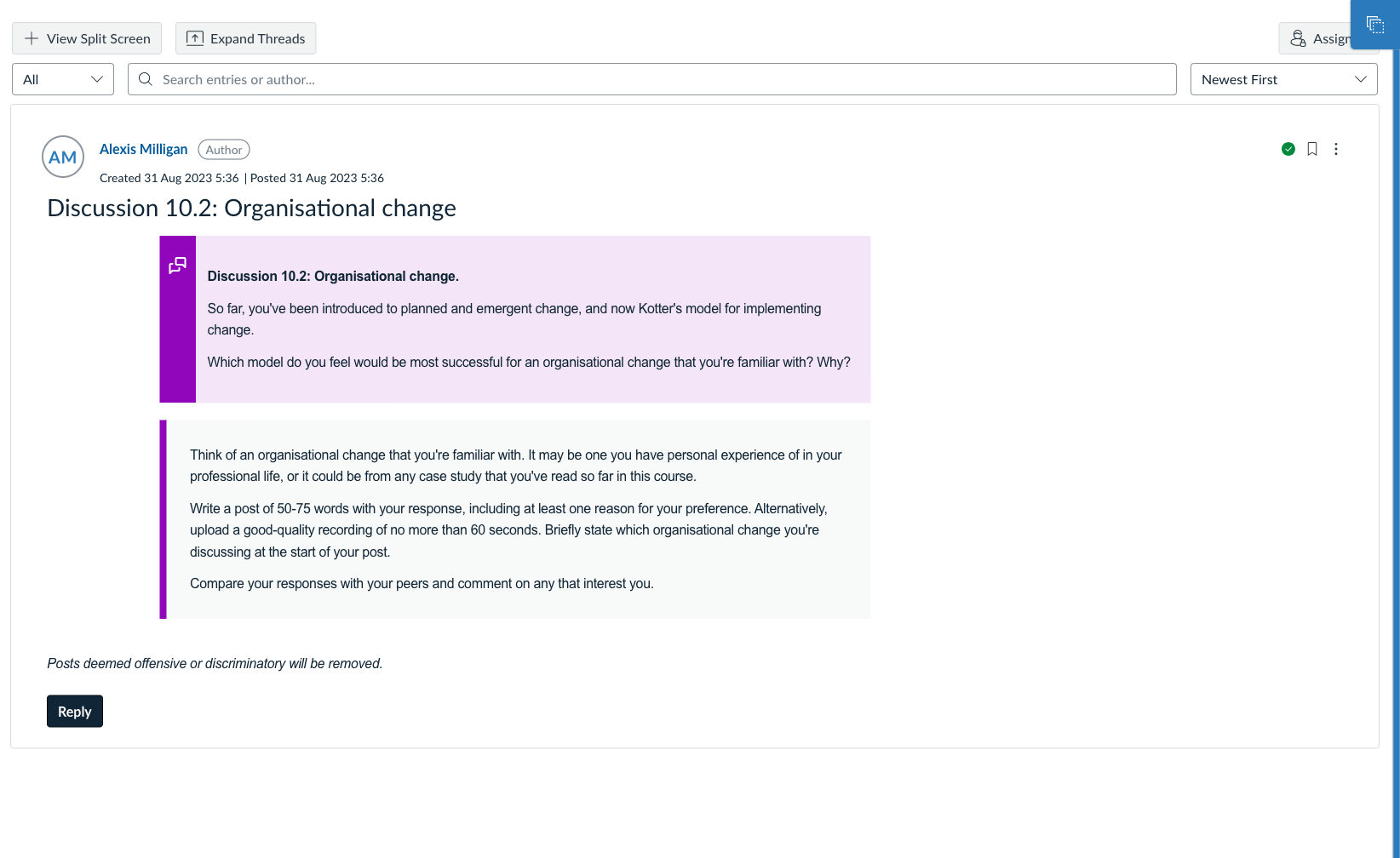Open the All filter dropdown
1400x858 pixels.
[x=62, y=79]
